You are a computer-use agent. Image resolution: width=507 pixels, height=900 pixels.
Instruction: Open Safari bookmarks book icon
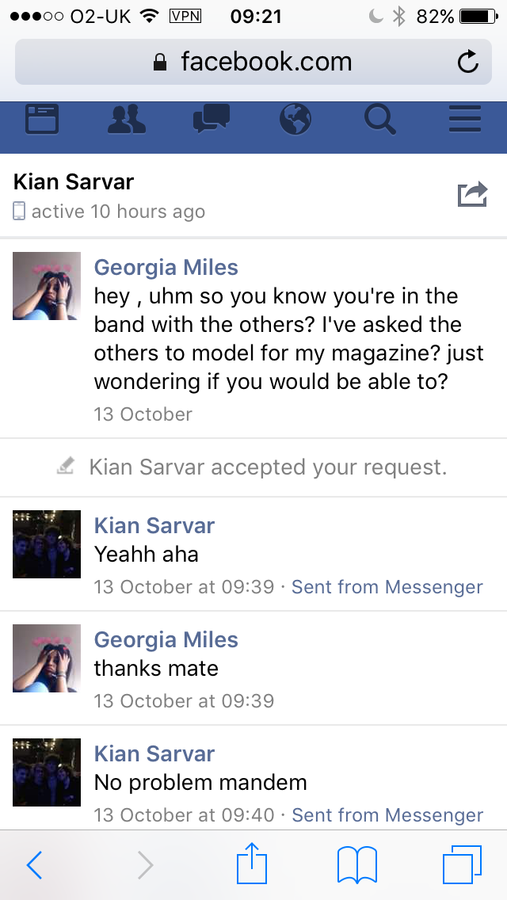point(357,865)
